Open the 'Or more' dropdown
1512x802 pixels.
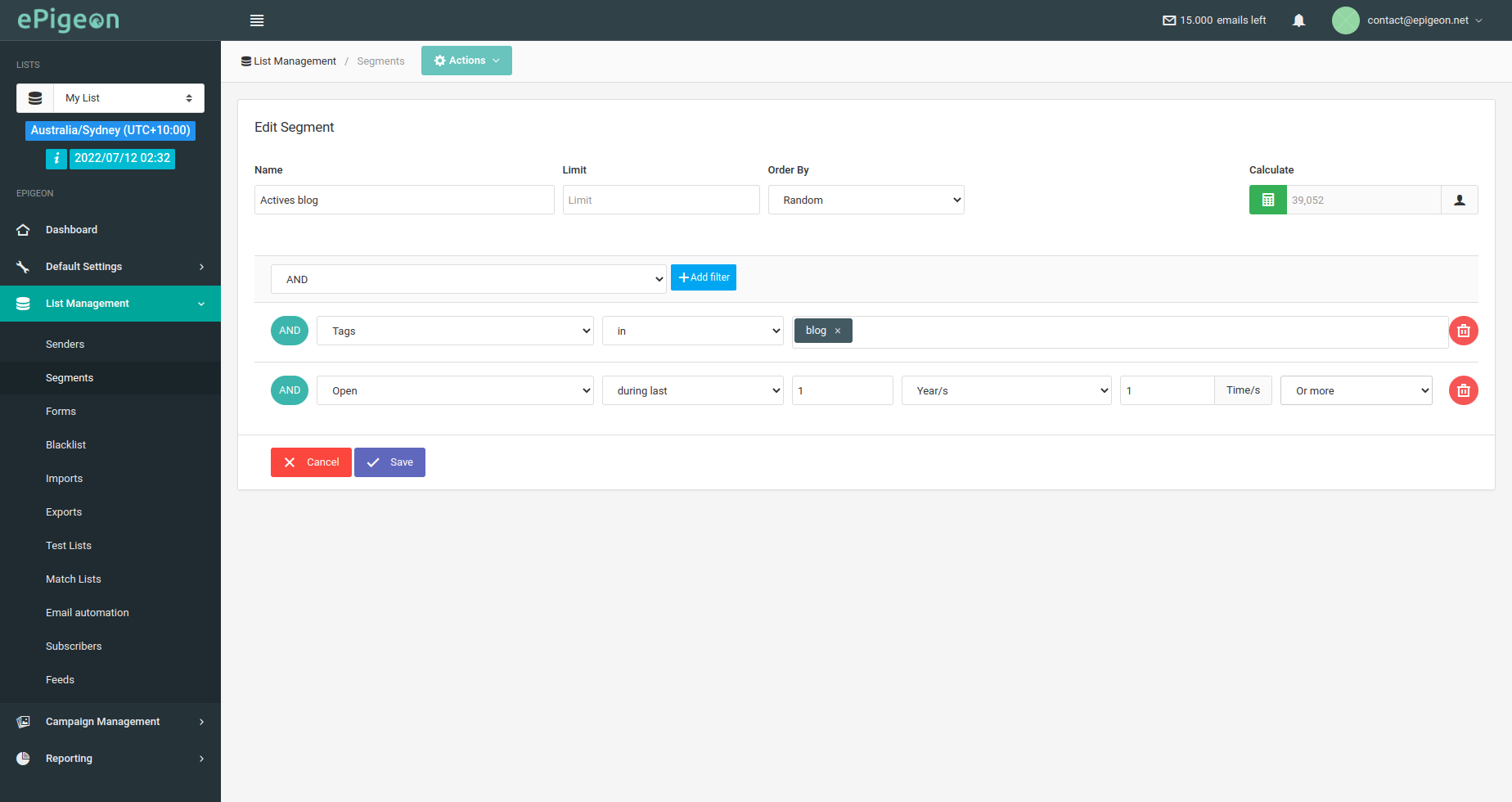1356,390
